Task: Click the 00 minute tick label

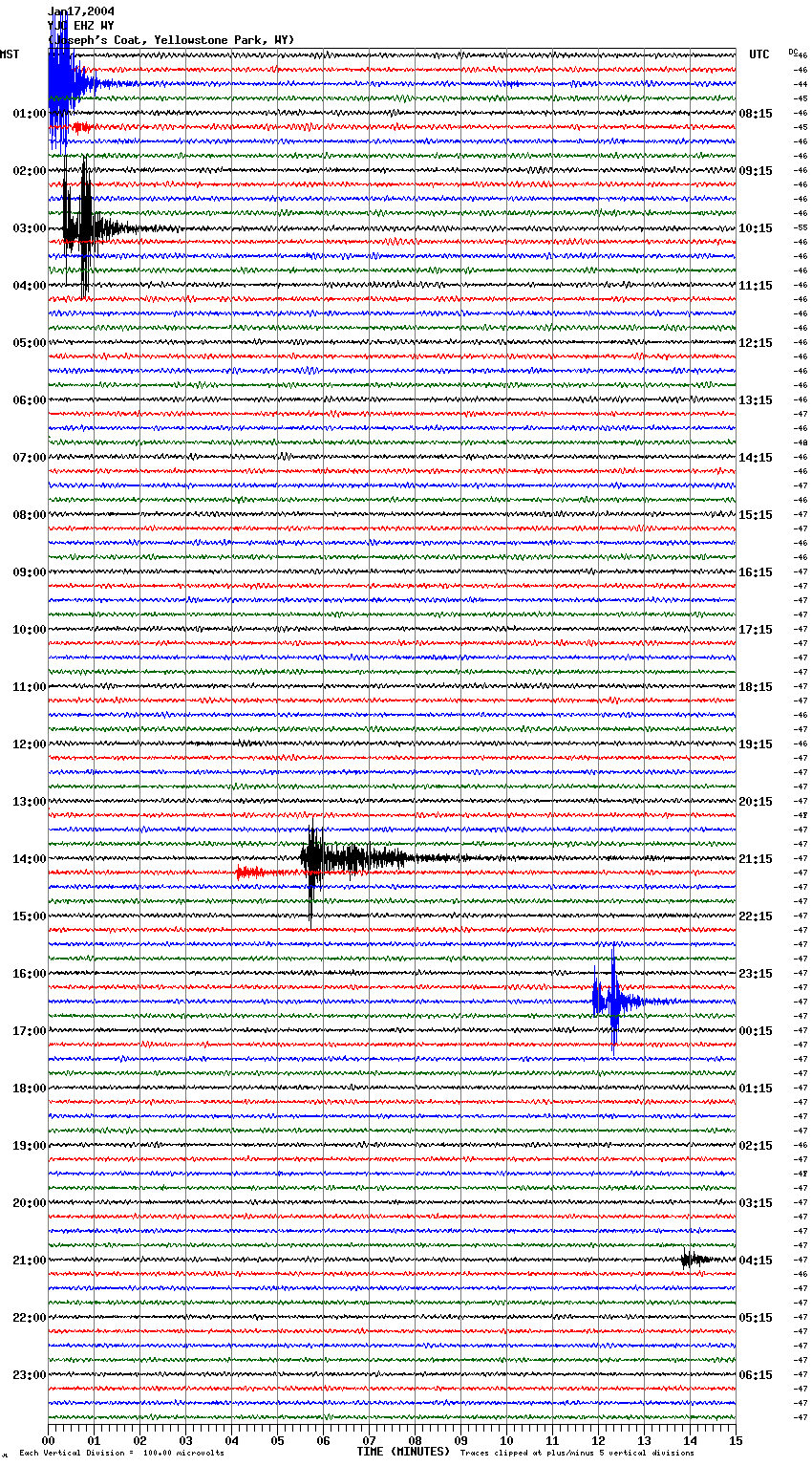Action: pyautogui.click(x=49, y=1439)
